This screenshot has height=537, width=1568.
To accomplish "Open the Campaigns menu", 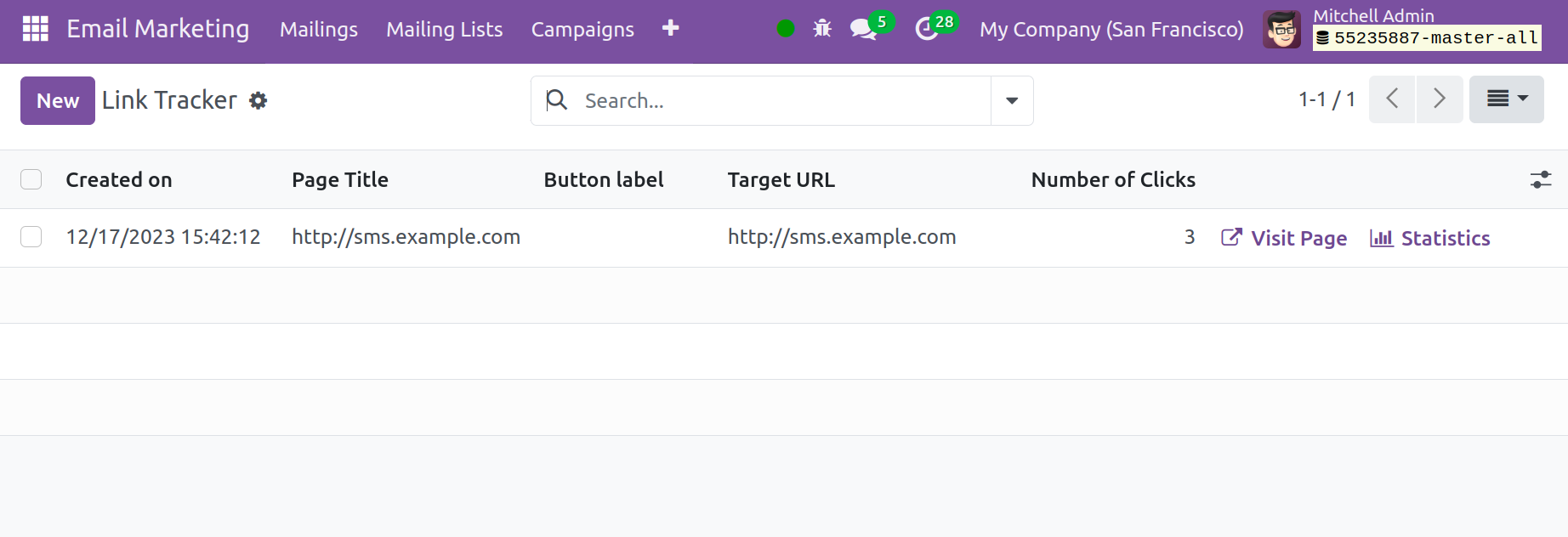I will [x=582, y=30].
